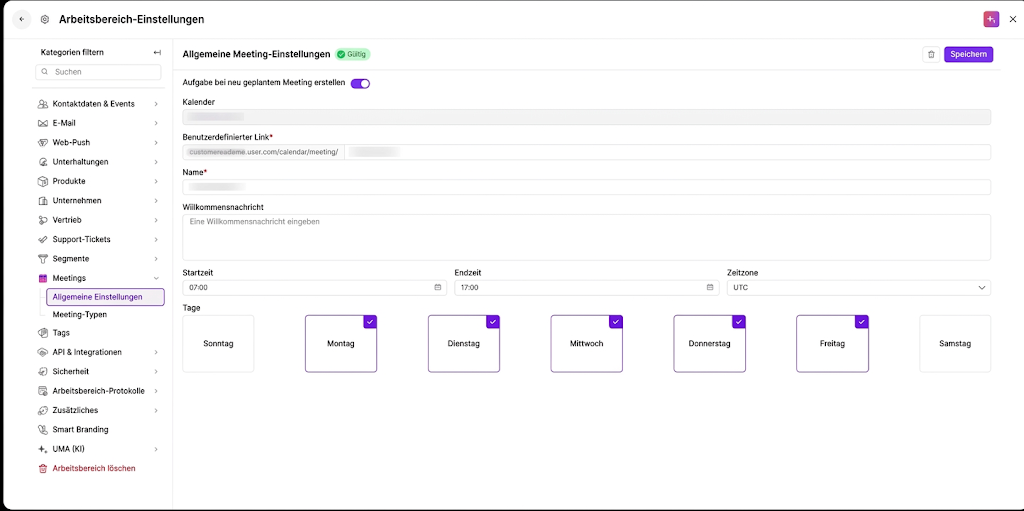Click the Sicherheit shield icon

[43, 371]
